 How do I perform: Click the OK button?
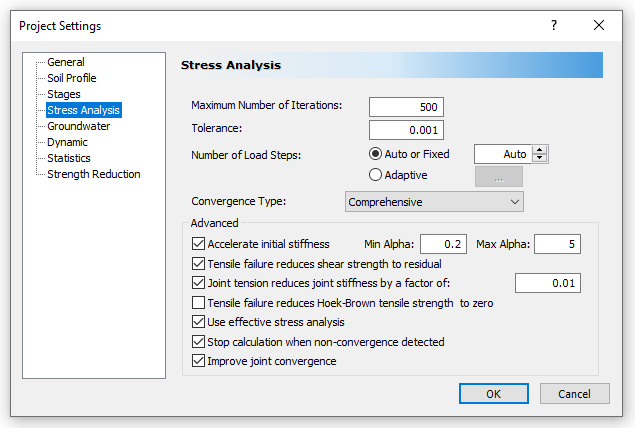click(493, 394)
